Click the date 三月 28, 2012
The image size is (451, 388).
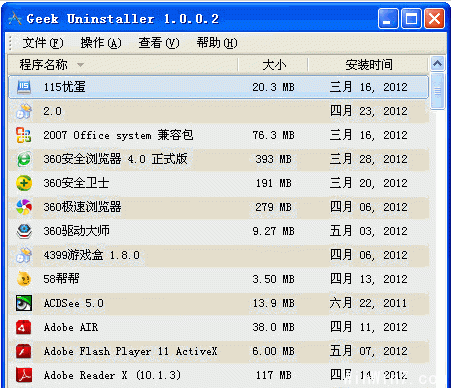(x=369, y=159)
